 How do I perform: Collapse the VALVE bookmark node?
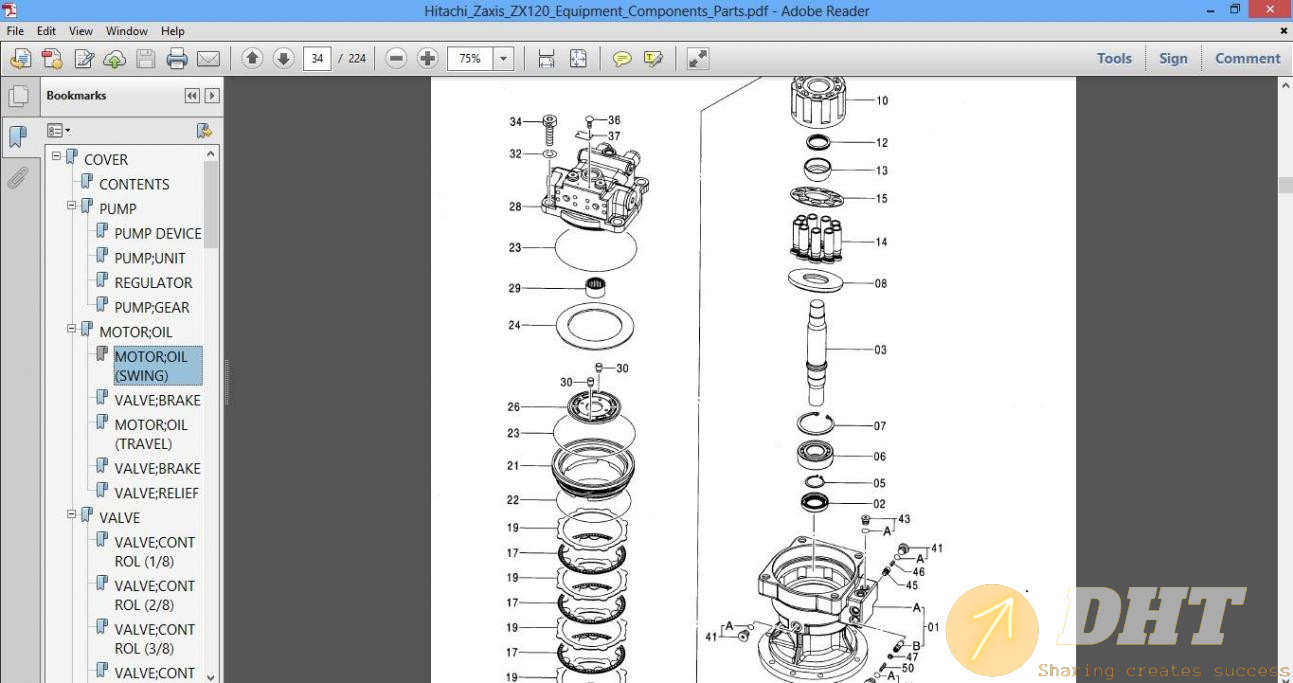click(x=72, y=515)
